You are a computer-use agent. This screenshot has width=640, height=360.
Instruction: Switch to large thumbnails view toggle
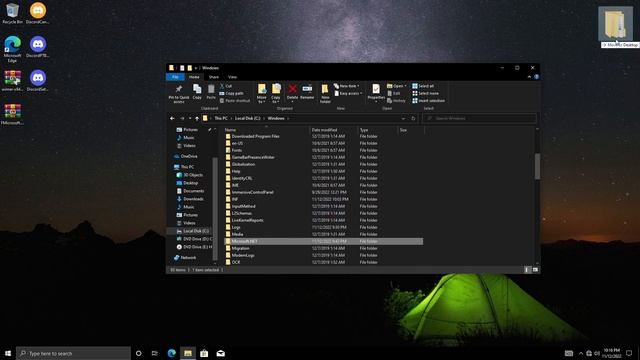535,270
